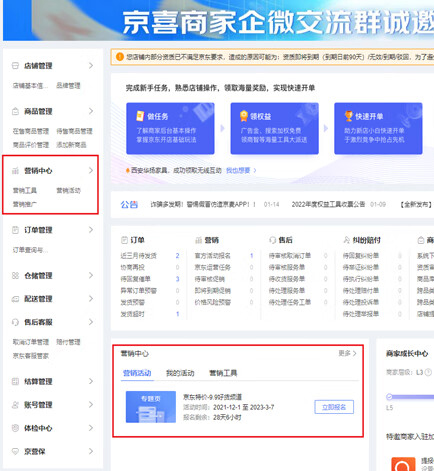The height and width of the screenshot is (471, 434).
Task: Click the 售后 section headset icon
Action: (x=273, y=240)
